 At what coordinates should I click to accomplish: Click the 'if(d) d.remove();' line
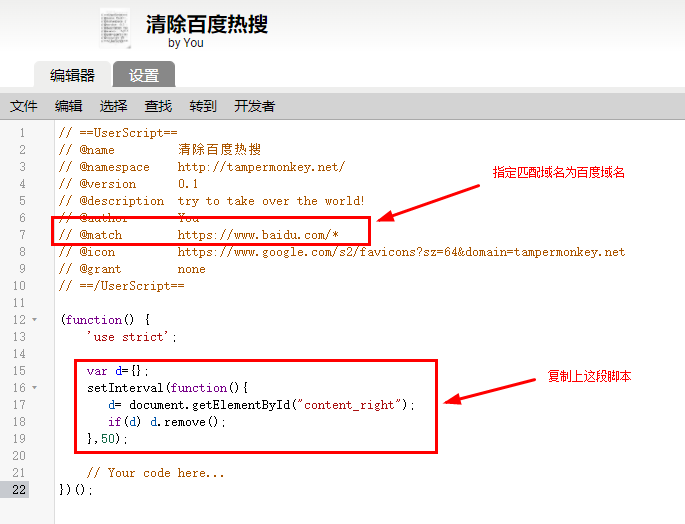pyautogui.click(x=166, y=422)
